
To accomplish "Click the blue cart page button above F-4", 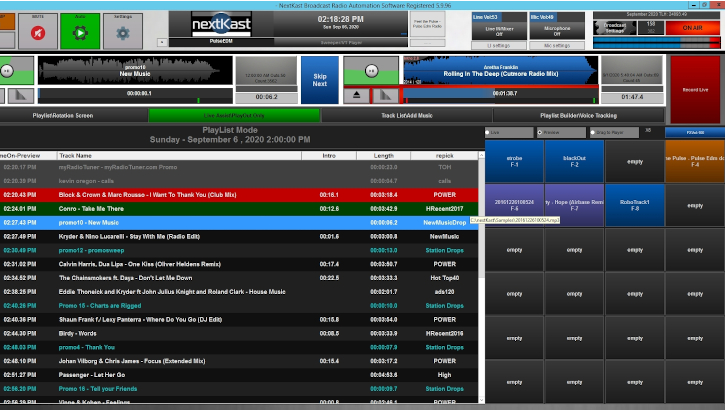I will point(694,133).
